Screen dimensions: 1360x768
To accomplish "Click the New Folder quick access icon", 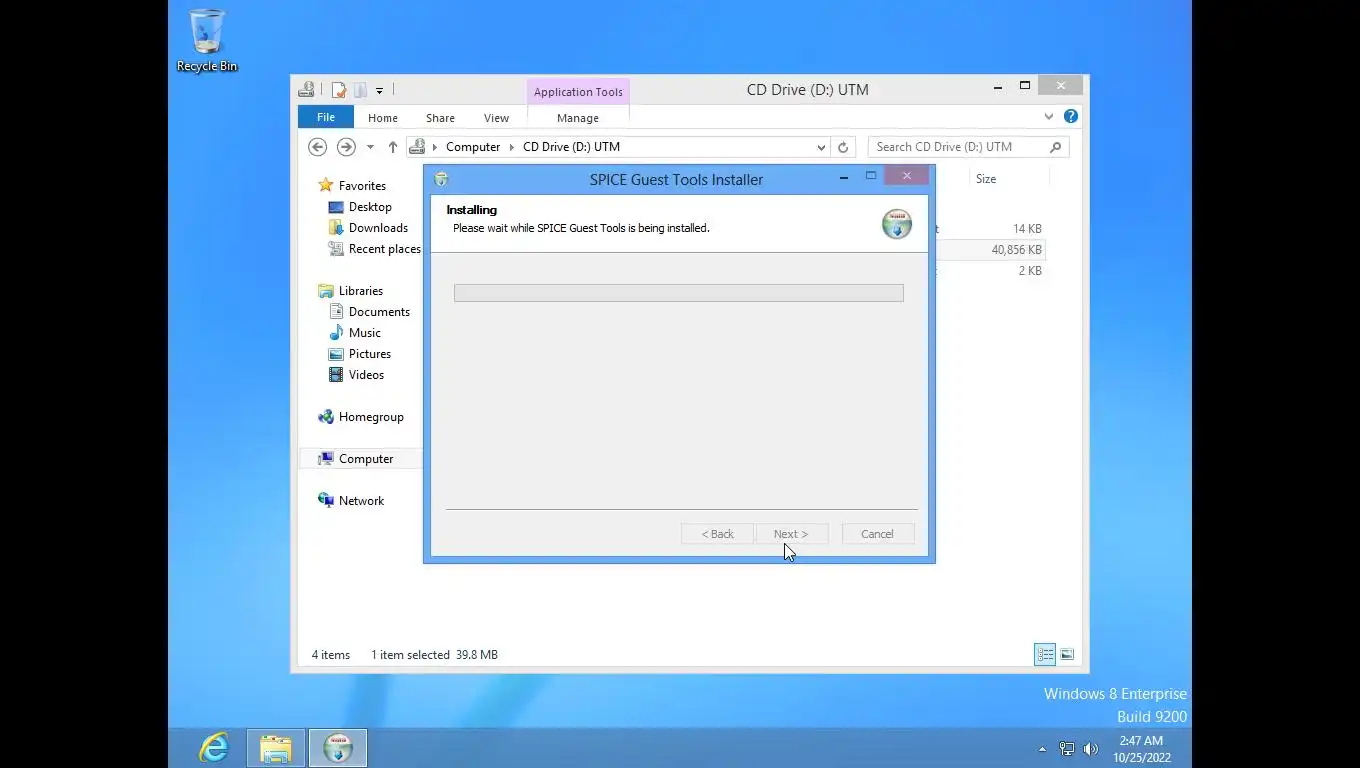I will click(360, 90).
